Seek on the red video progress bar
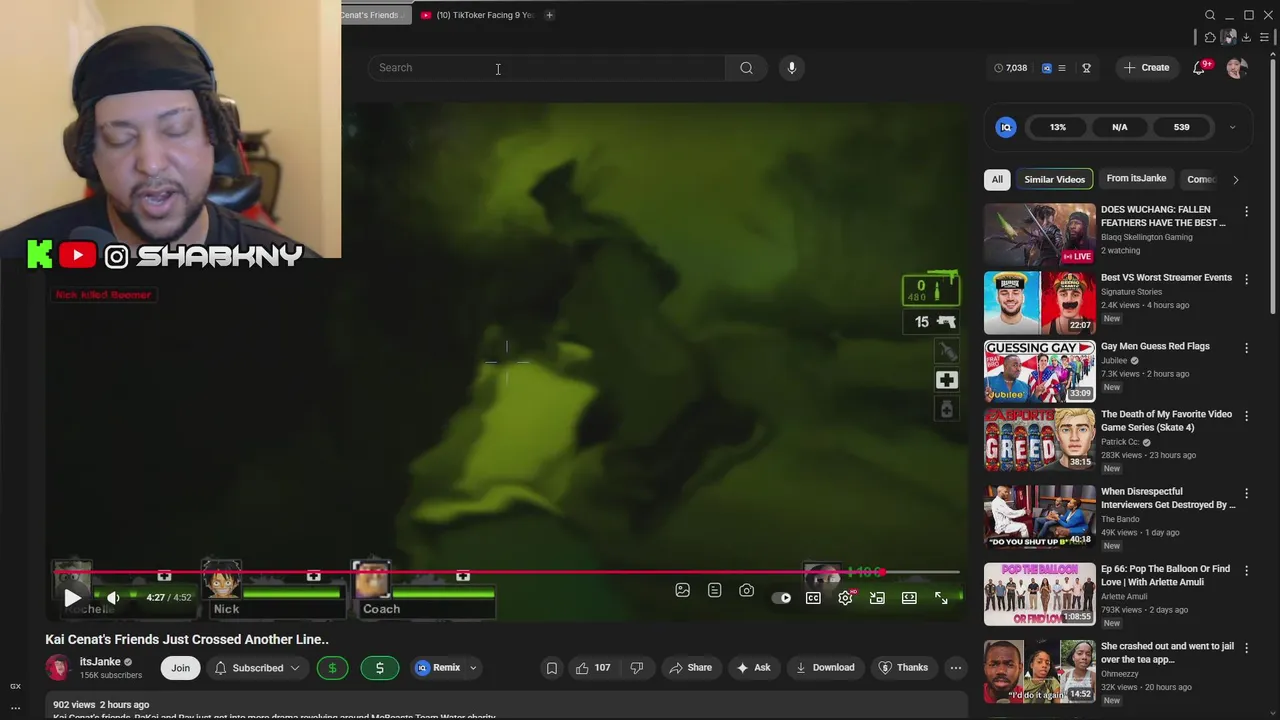Viewport: 1280px width, 720px height. (507, 573)
